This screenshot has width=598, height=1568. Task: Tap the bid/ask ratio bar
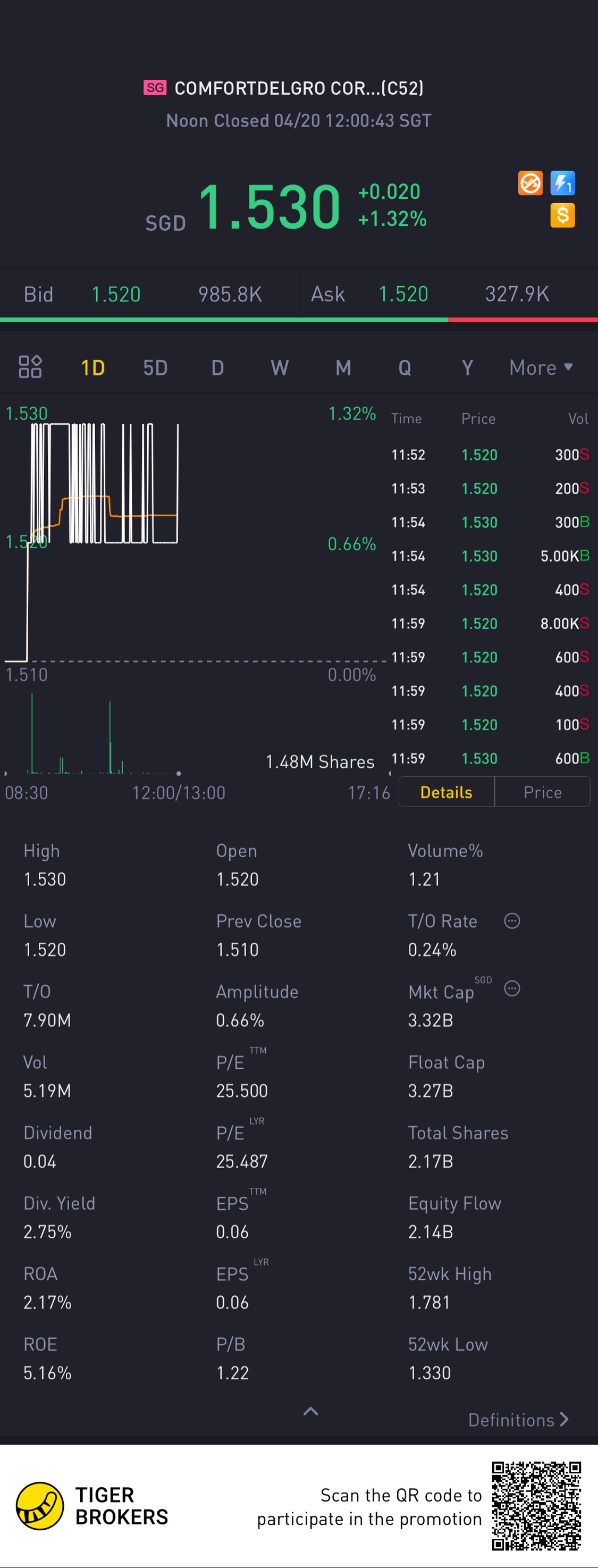pyautogui.click(x=299, y=320)
